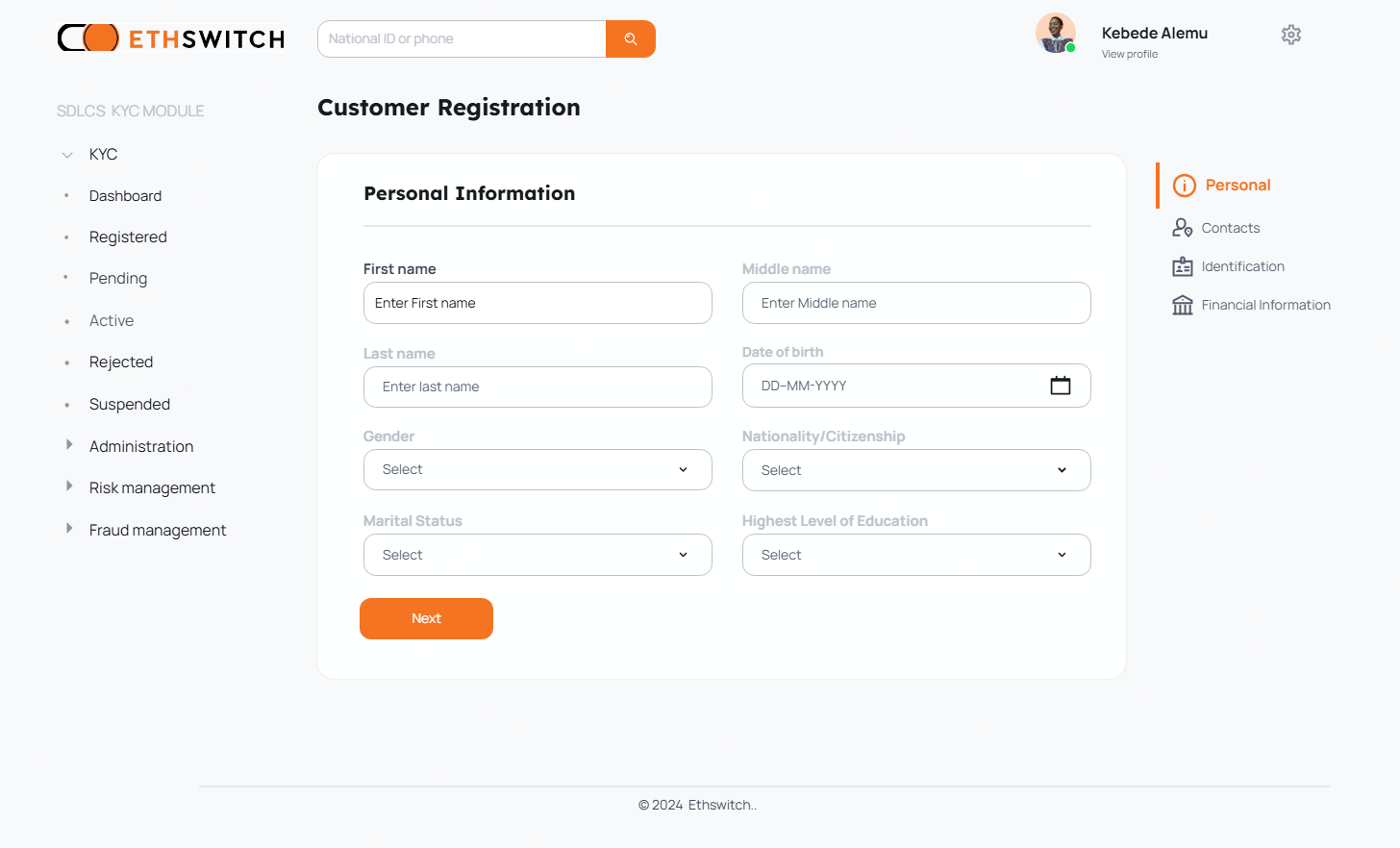
Task: Open the Dashboard sidebar item
Action: click(x=125, y=196)
